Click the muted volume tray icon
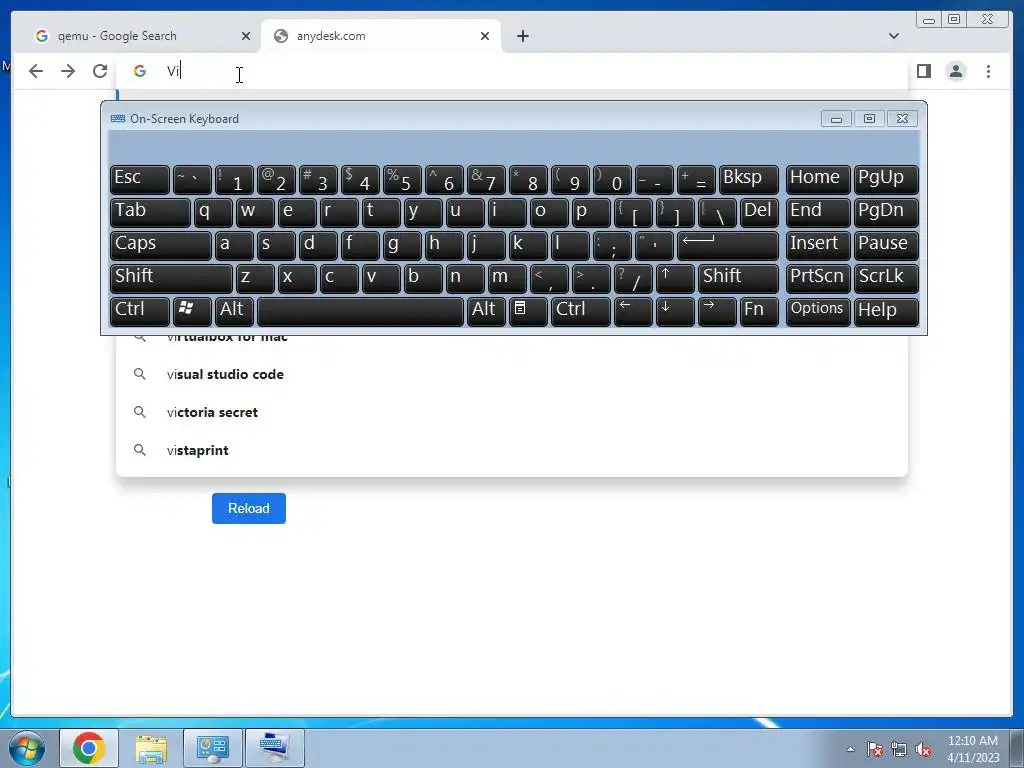1024x768 pixels. click(923, 749)
